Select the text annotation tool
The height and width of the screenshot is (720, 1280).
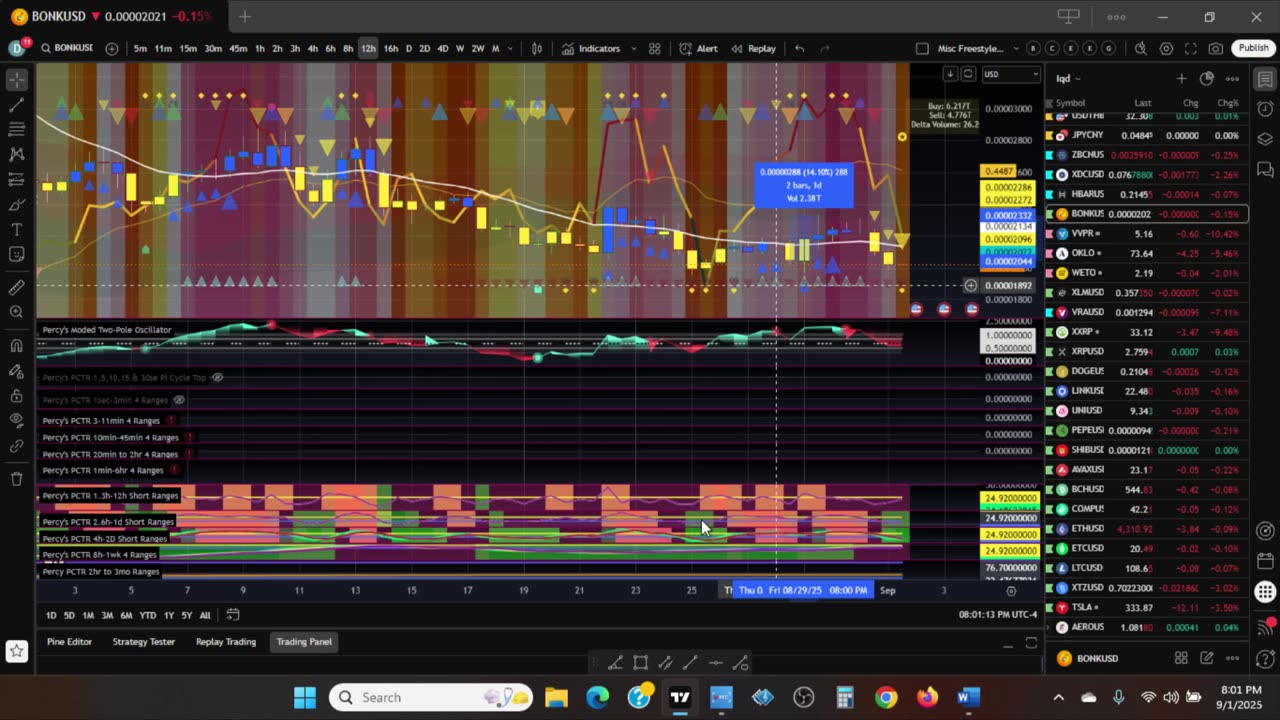pos(16,229)
